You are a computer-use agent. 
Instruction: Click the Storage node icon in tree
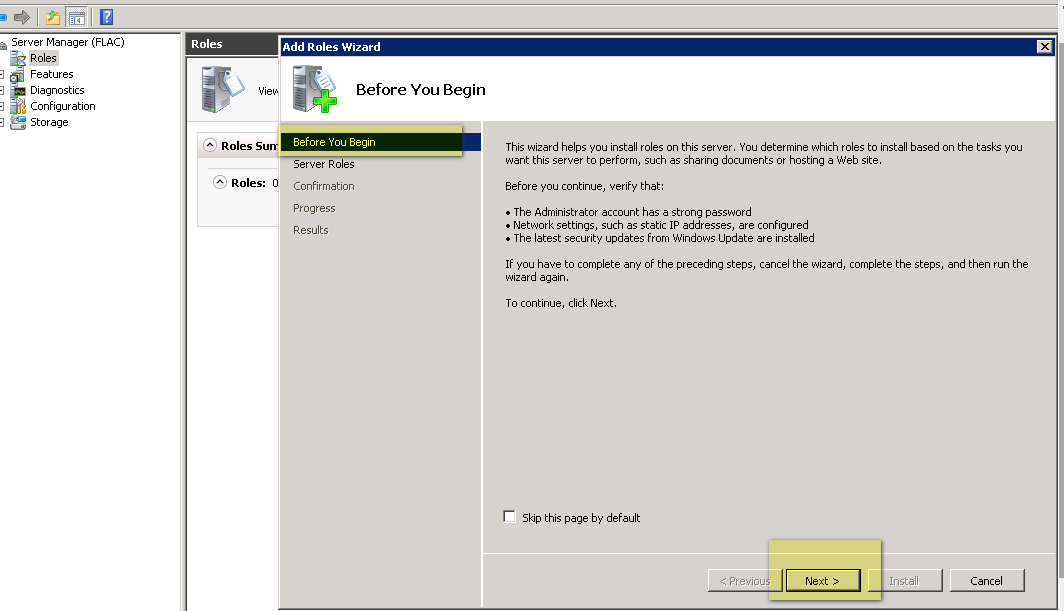pyautogui.click(x=18, y=122)
